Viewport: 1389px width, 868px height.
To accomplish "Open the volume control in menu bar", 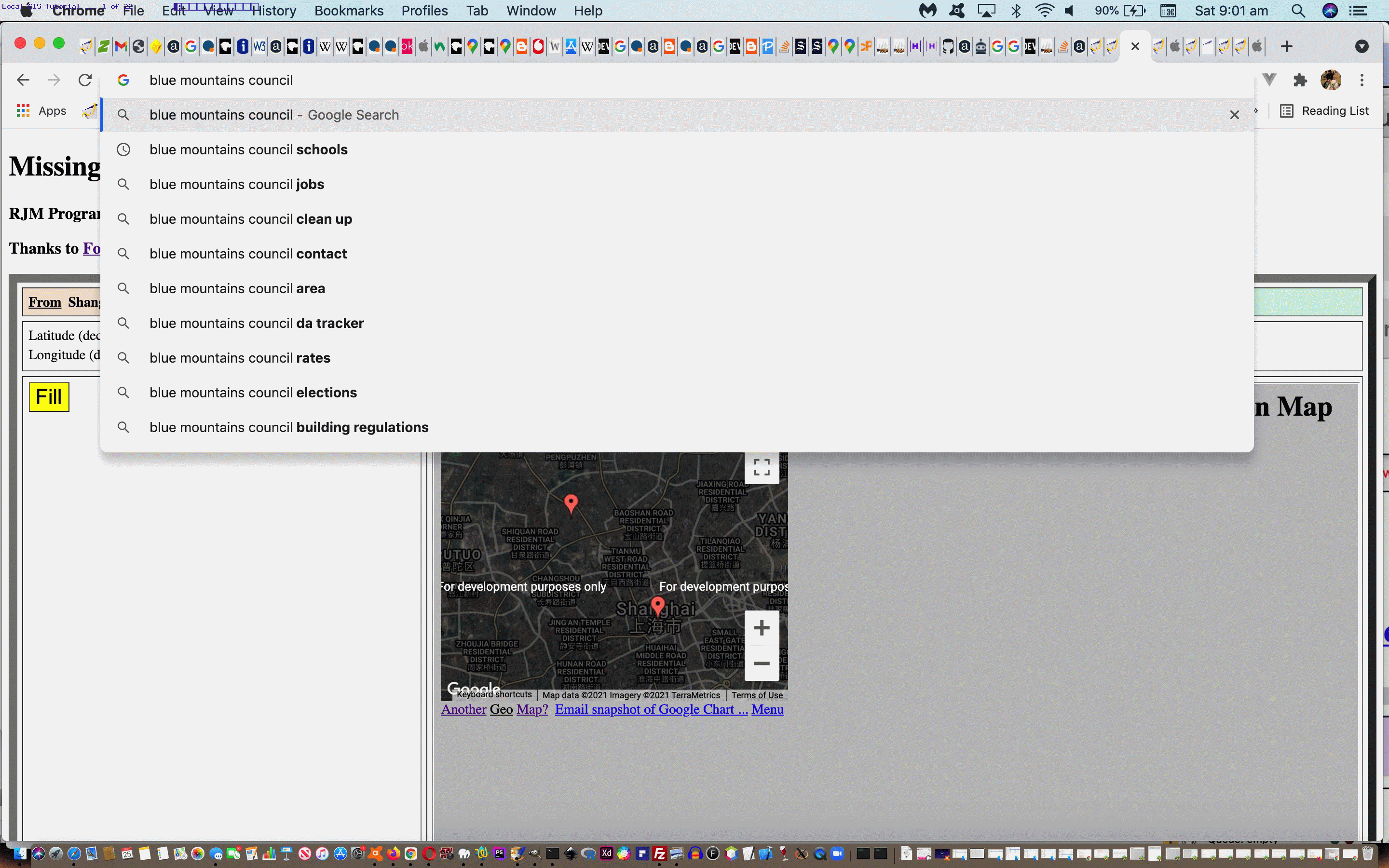I will point(1070,11).
